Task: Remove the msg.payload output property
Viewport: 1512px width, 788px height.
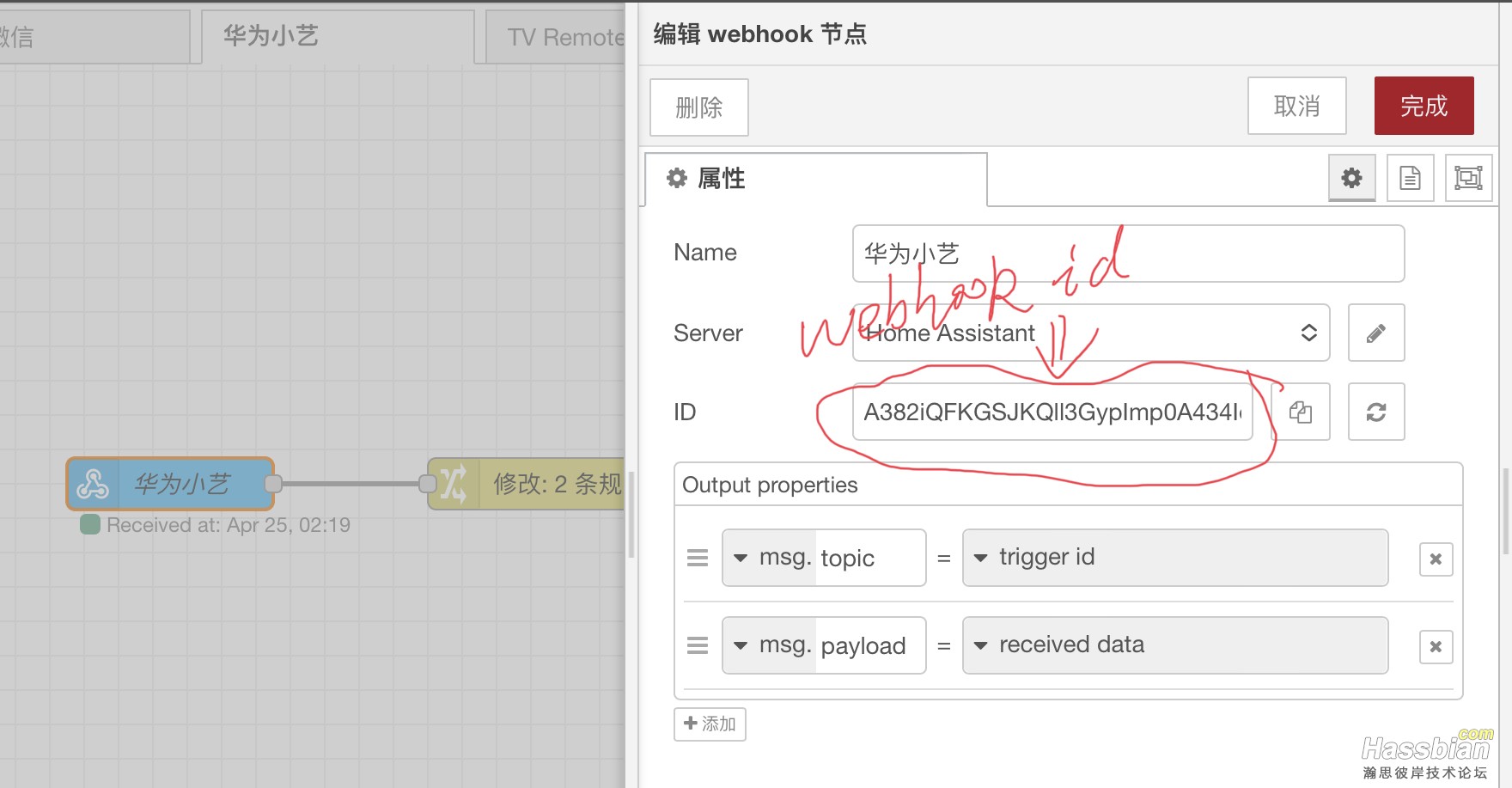Action: coord(1436,646)
